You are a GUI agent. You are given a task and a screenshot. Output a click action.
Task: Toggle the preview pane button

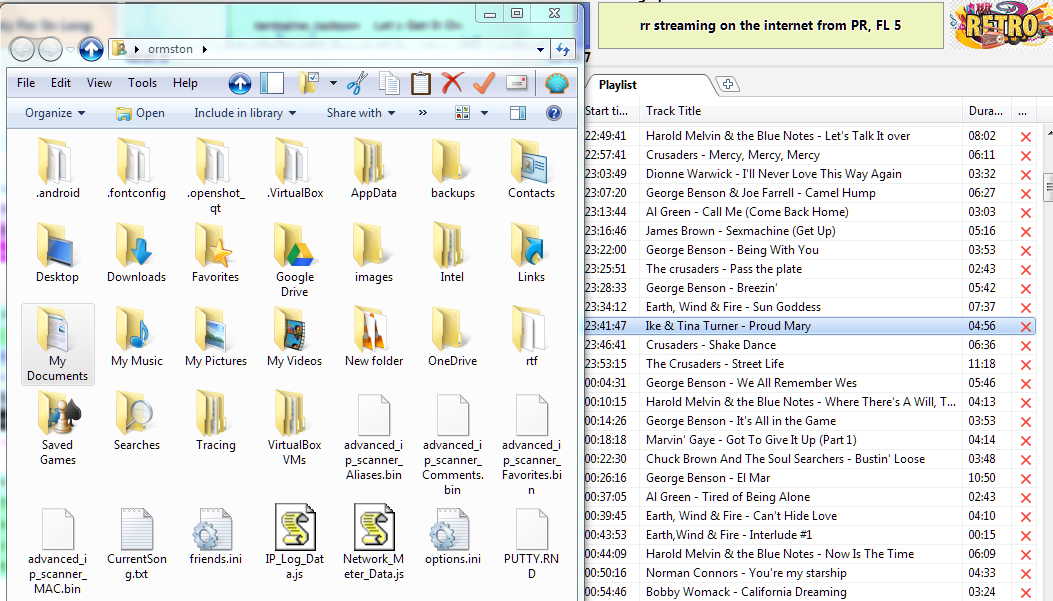pyautogui.click(x=518, y=113)
